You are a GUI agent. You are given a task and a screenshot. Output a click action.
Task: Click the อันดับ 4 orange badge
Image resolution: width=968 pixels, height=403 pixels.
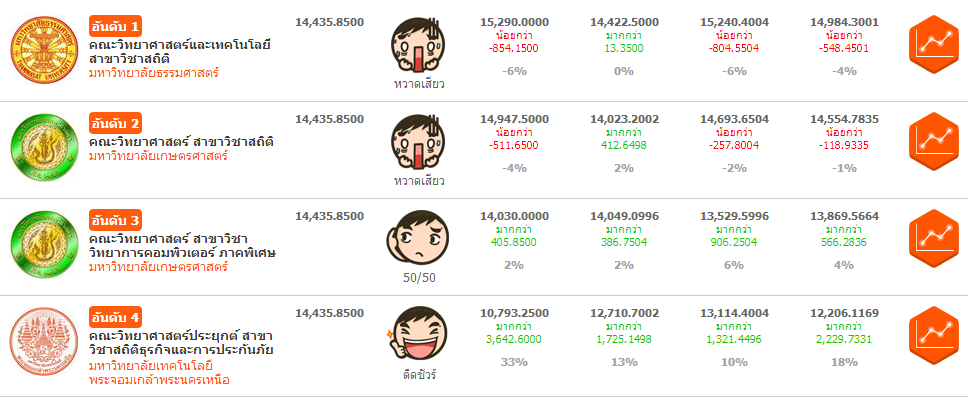[116, 317]
